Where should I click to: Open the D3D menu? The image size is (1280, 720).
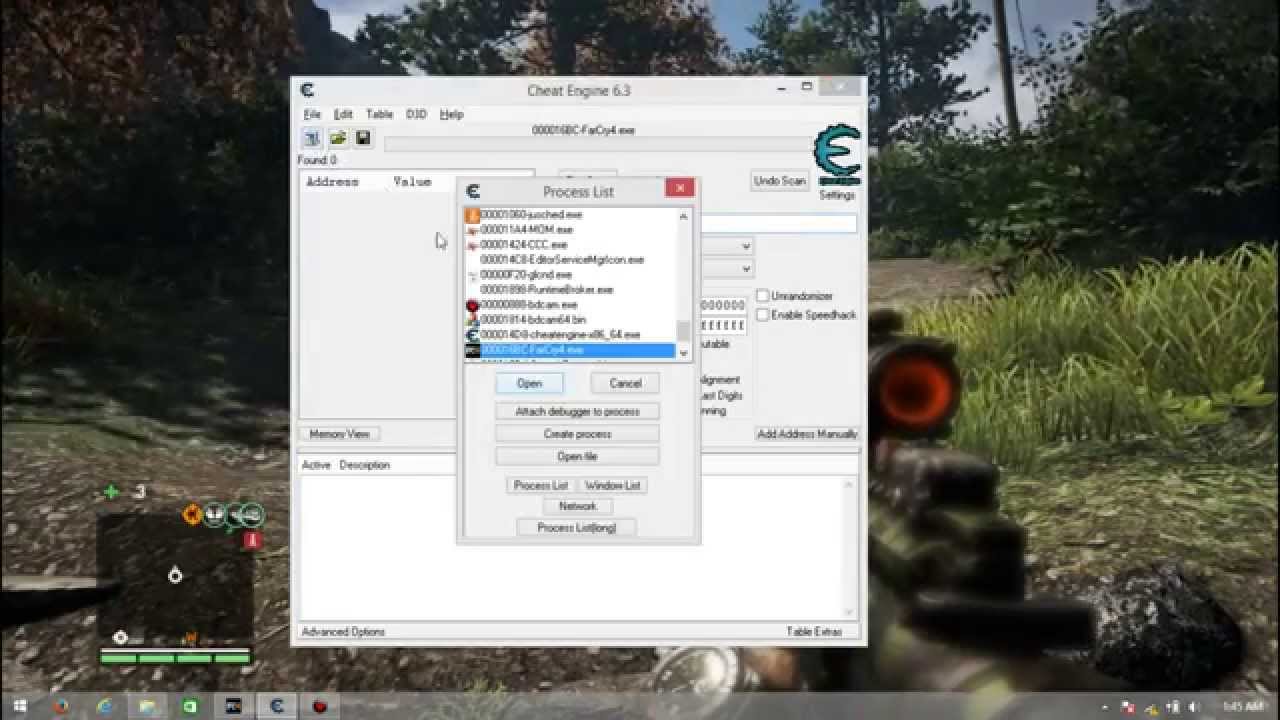[416, 114]
